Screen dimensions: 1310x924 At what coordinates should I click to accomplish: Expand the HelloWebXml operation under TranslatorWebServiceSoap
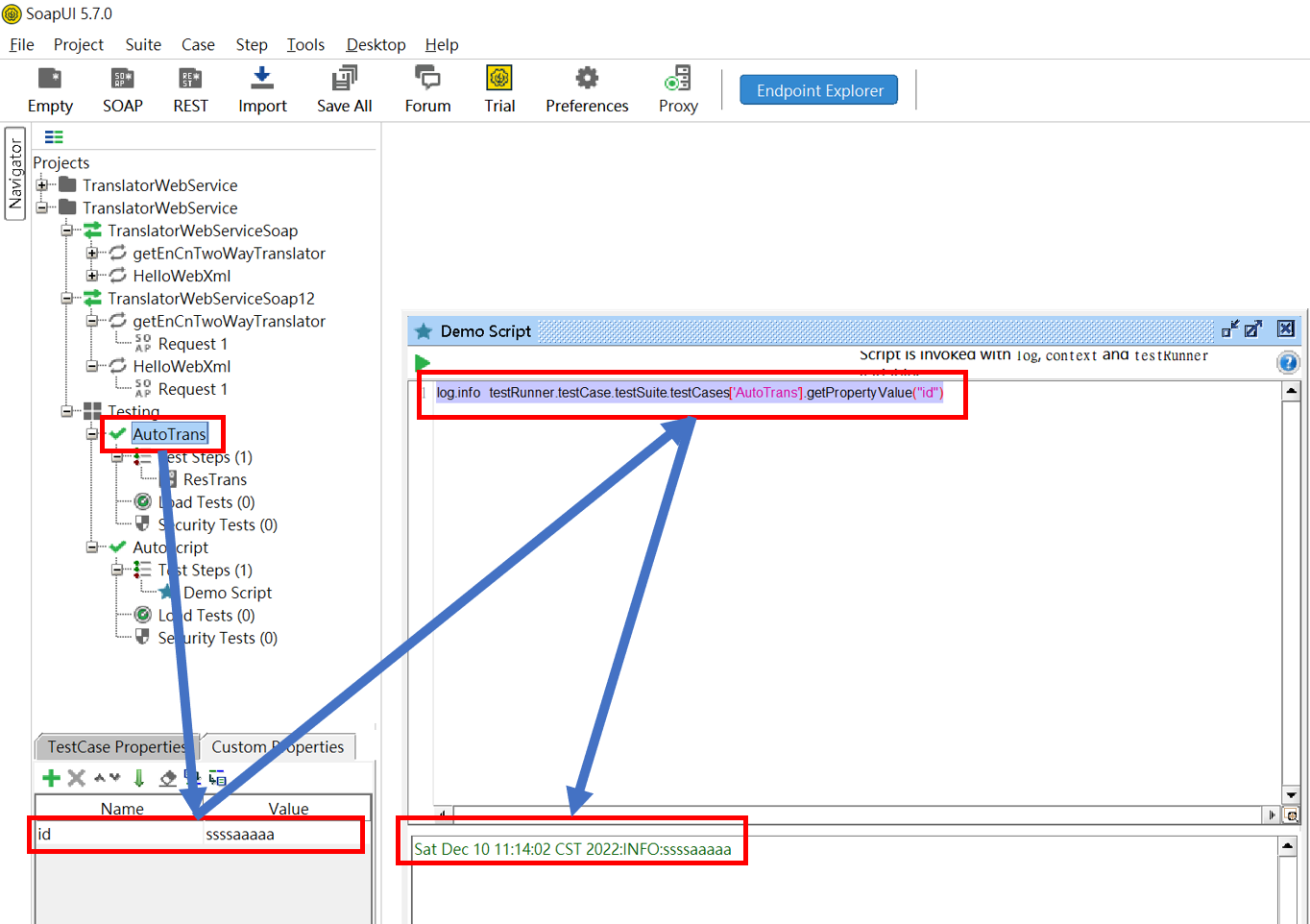(92, 276)
